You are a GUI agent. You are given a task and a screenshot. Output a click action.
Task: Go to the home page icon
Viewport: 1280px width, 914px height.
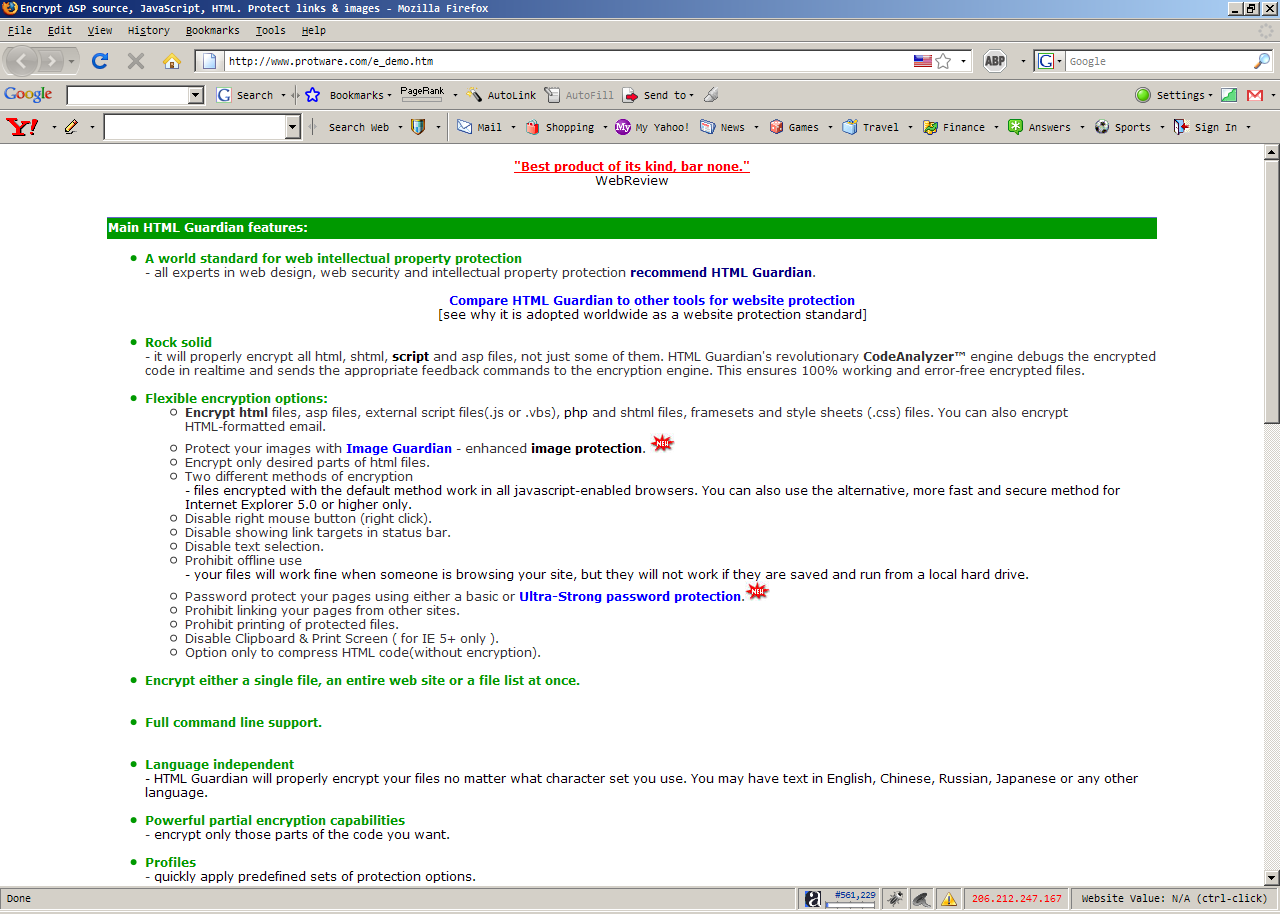[x=172, y=61]
